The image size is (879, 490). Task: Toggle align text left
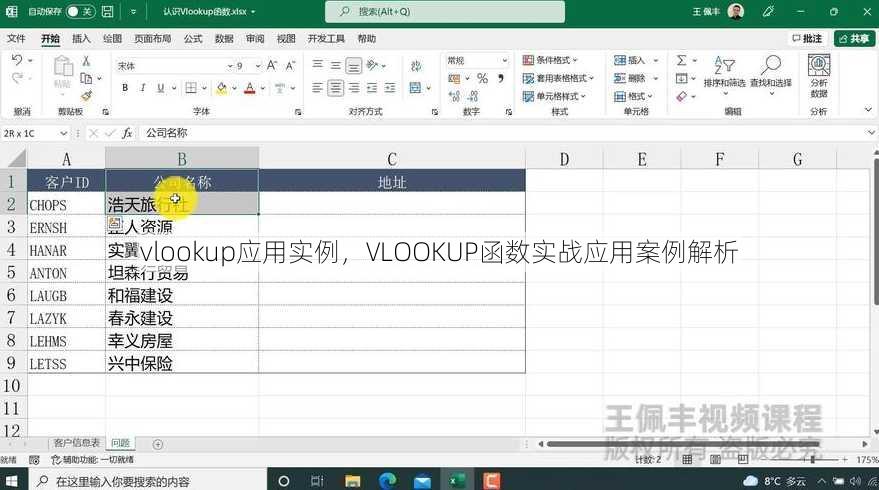point(317,88)
